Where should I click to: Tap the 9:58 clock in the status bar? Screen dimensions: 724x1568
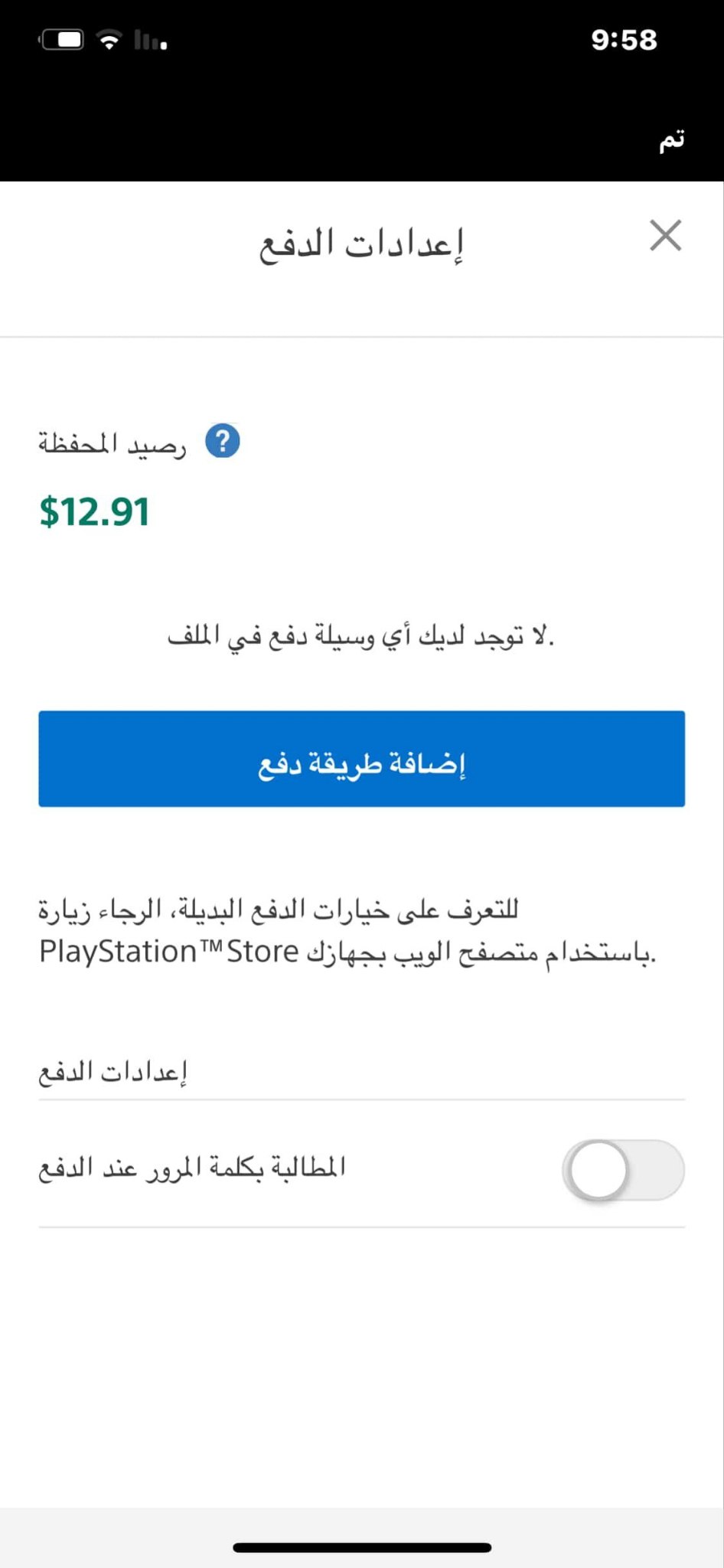[624, 40]
